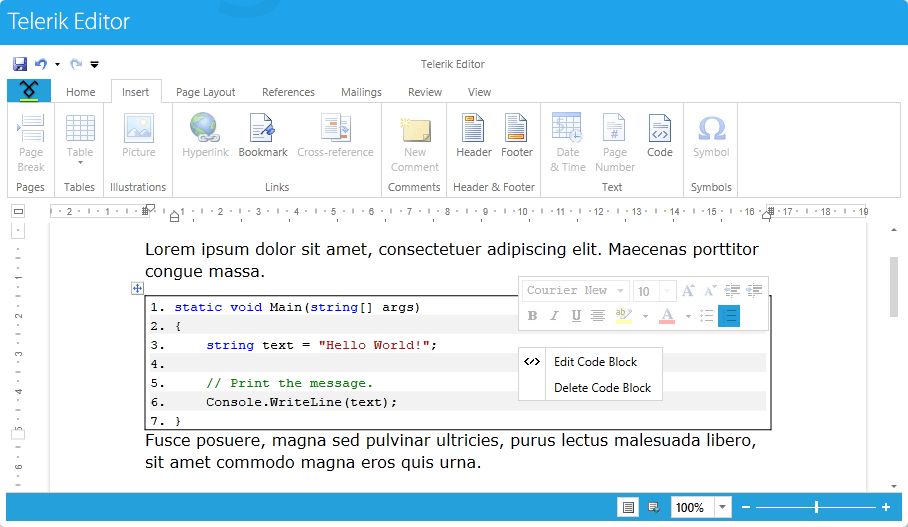Toggle the active numbered list button

[729, 316]
